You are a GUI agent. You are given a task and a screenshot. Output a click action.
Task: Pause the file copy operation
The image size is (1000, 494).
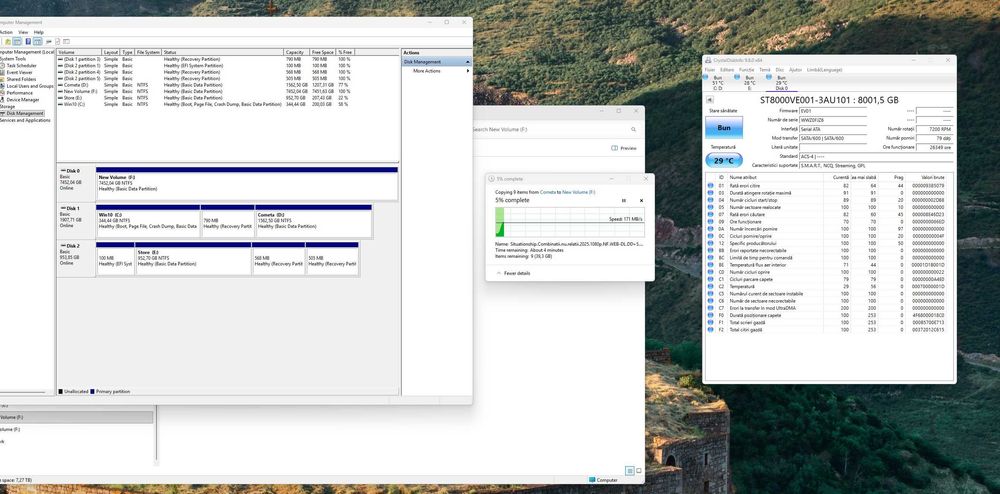[x=624, y=200]
